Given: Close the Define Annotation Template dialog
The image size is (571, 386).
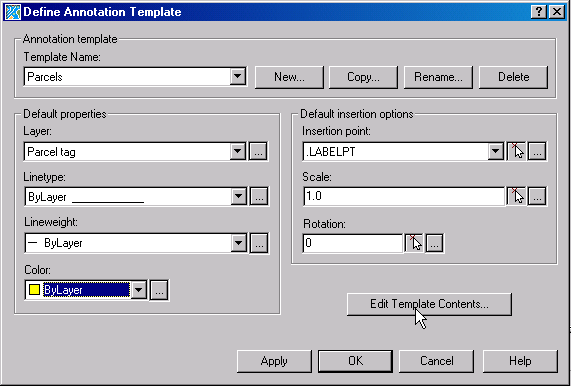Looking at the screenshot, I should coord(557,12).
